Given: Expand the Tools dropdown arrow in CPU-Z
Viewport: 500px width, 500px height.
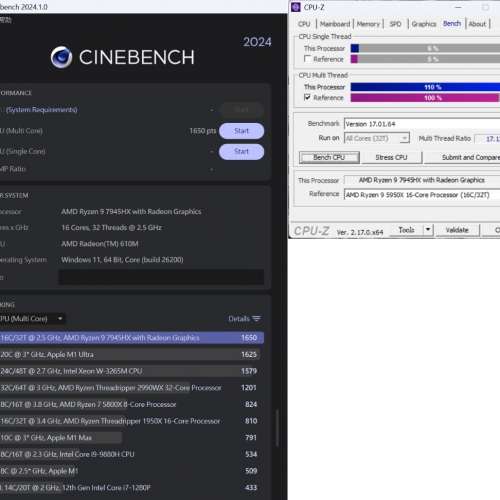Looking at the screenshot, I should coord(428,230).
